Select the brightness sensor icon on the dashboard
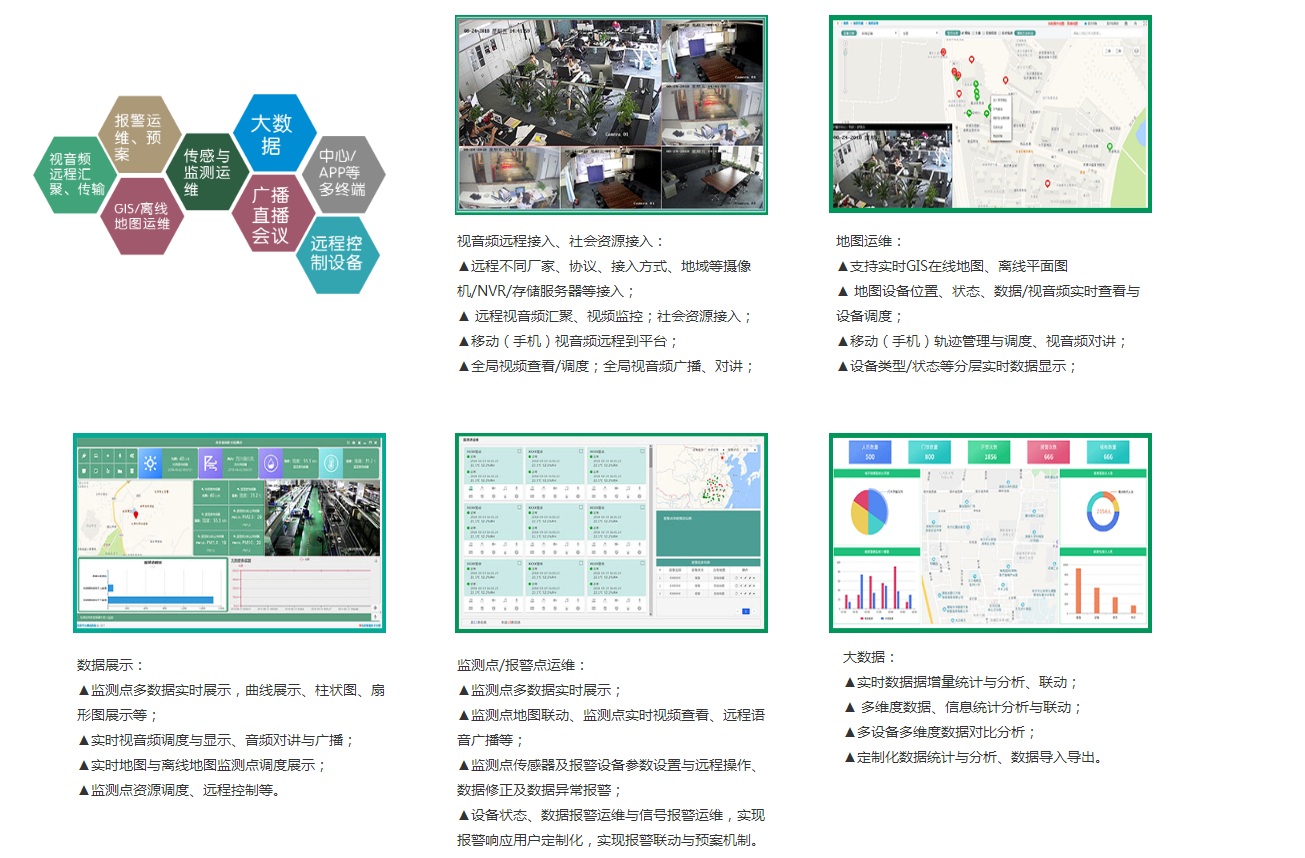The image size is (1305, 858). click(x=151, y=463)
